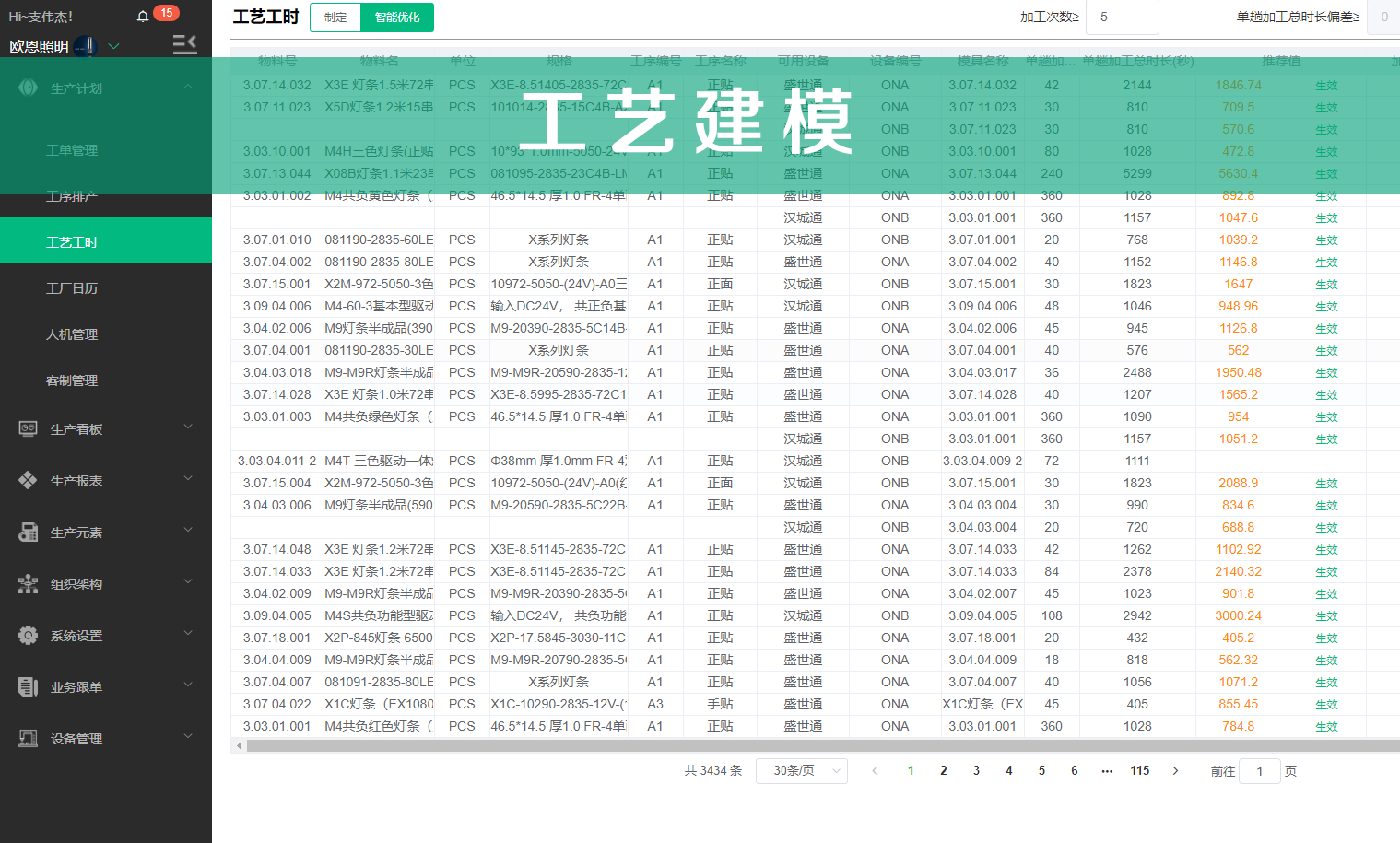The height and width of the screenshot is (843, 1400).
Task: Toggle 生效 status on the first table row
Action: pos(1326,85)
